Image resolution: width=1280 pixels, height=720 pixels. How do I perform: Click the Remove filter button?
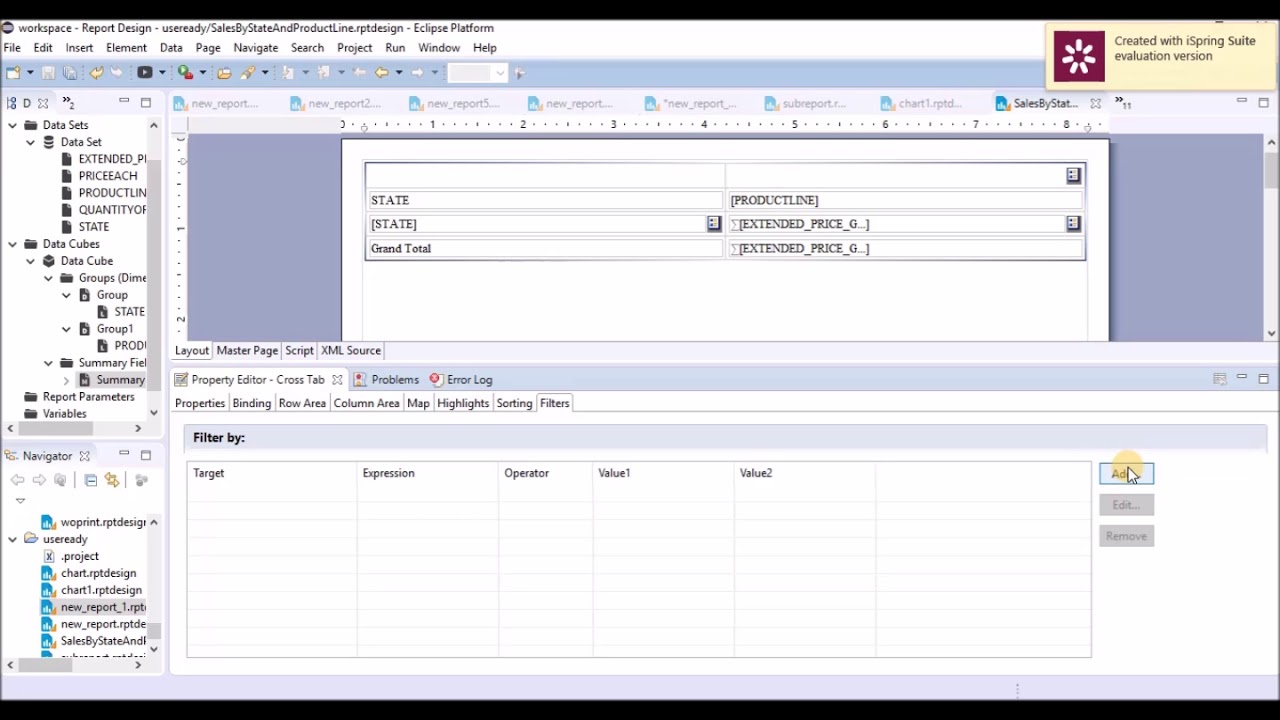click(x=1126, y=536)
